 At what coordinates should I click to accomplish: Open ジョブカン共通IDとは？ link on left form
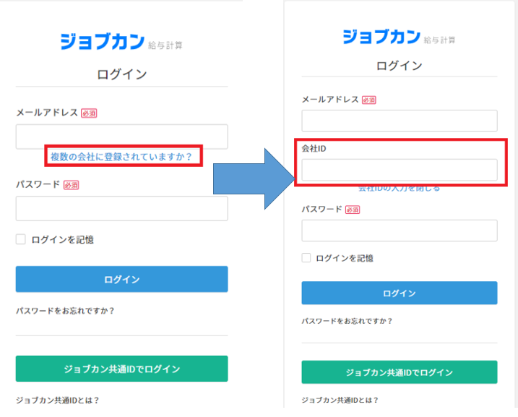(57, 400)
